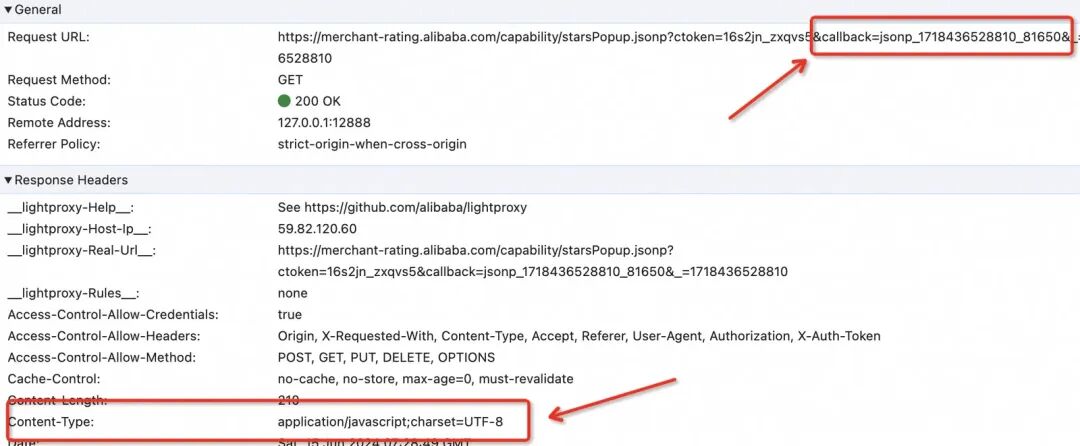
Task: Click the Access-Control-Allow-Headers header name
Action: tap(104, 336)
